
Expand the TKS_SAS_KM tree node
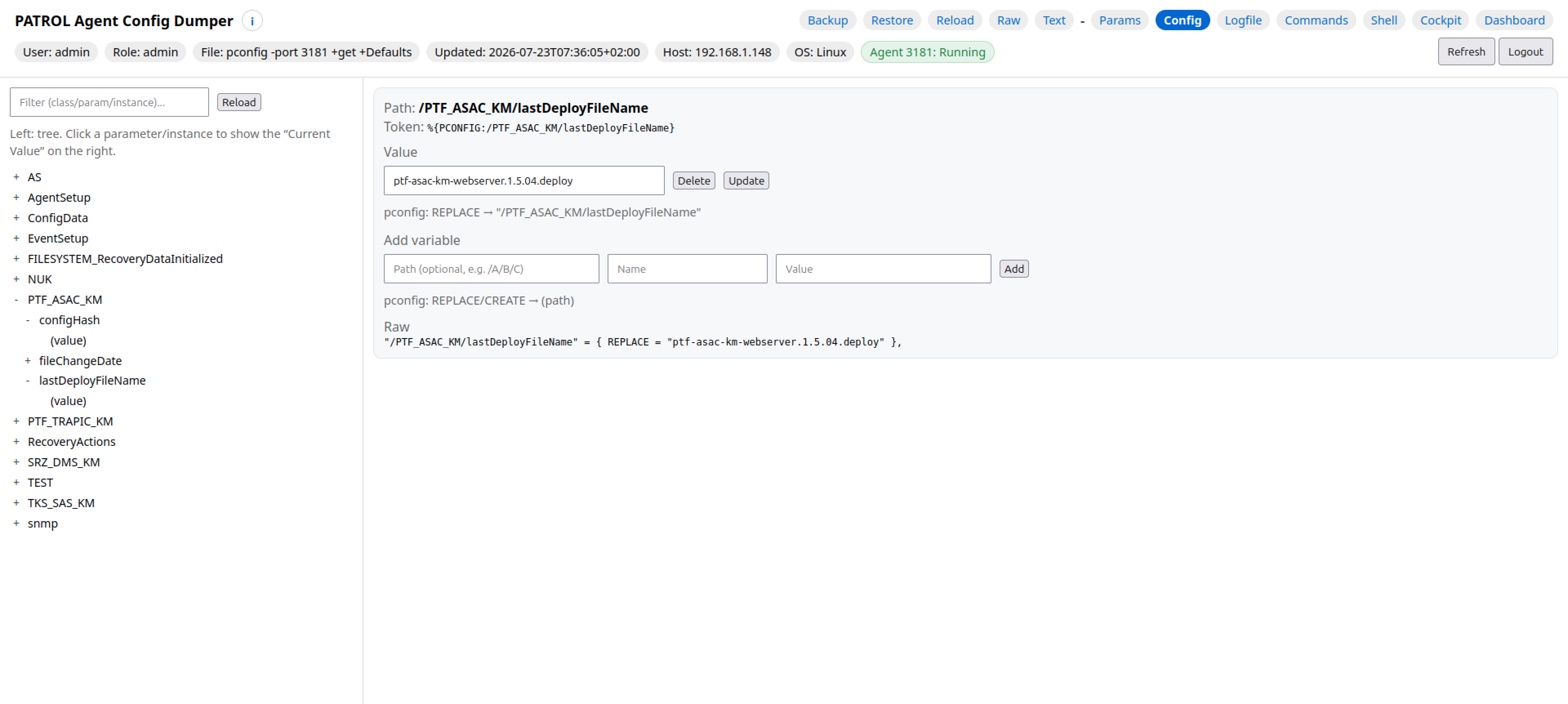(x=16, y=503)
